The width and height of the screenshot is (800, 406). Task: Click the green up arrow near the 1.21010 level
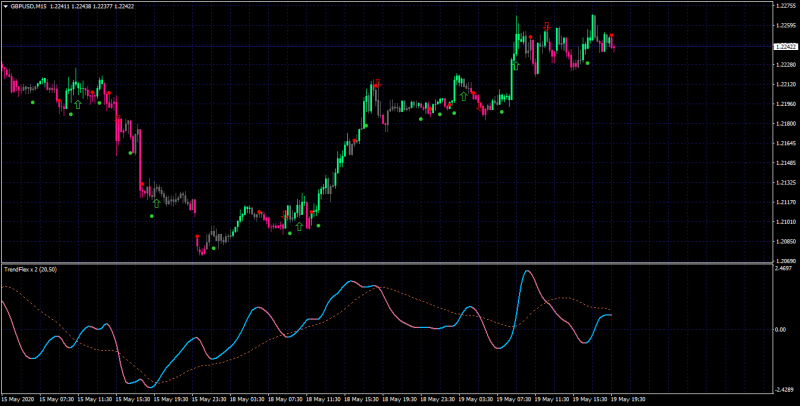pyautogui.click(x=299, y=226)
